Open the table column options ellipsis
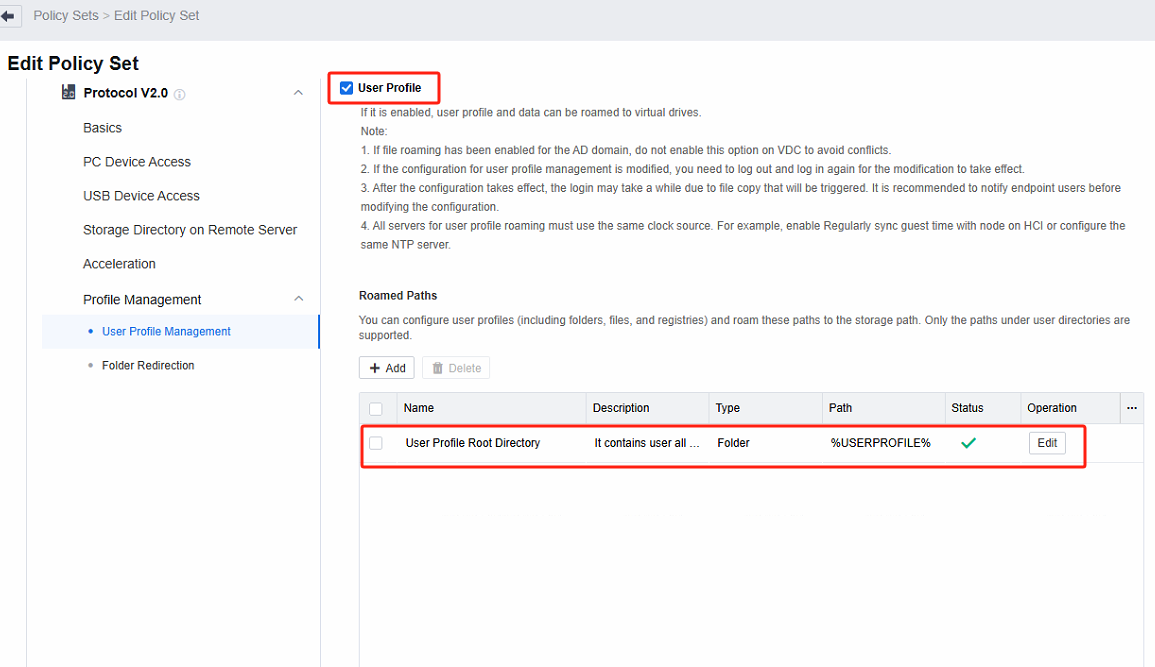 pos(1132,408)
